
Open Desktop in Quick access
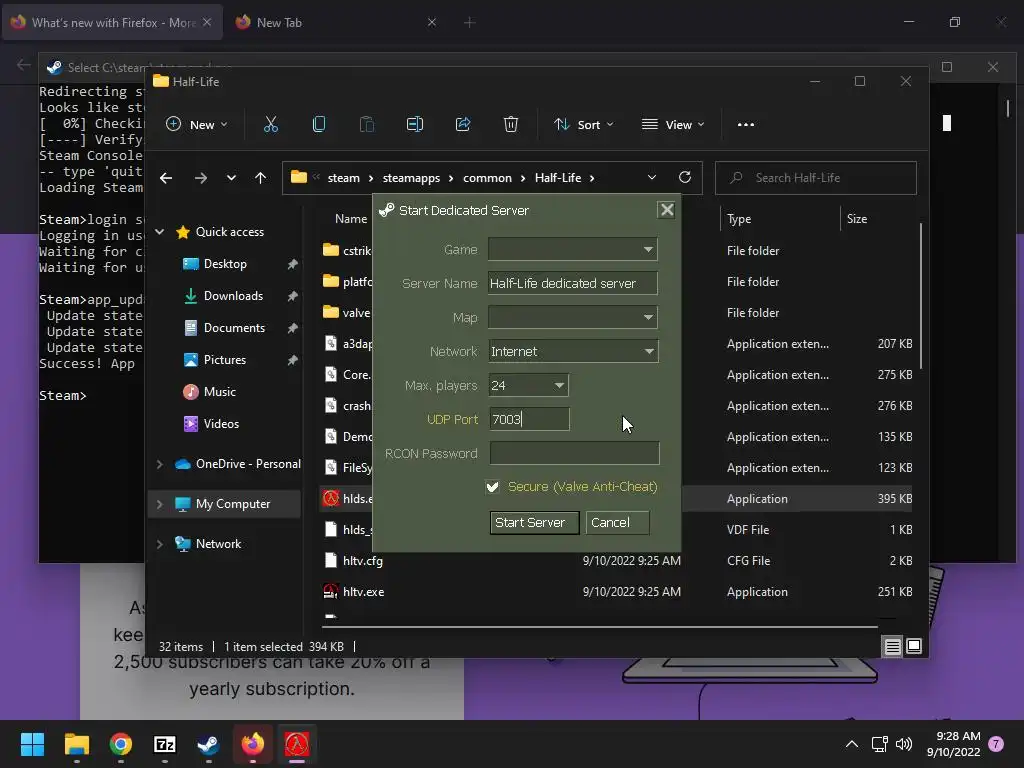pos(225,264)
